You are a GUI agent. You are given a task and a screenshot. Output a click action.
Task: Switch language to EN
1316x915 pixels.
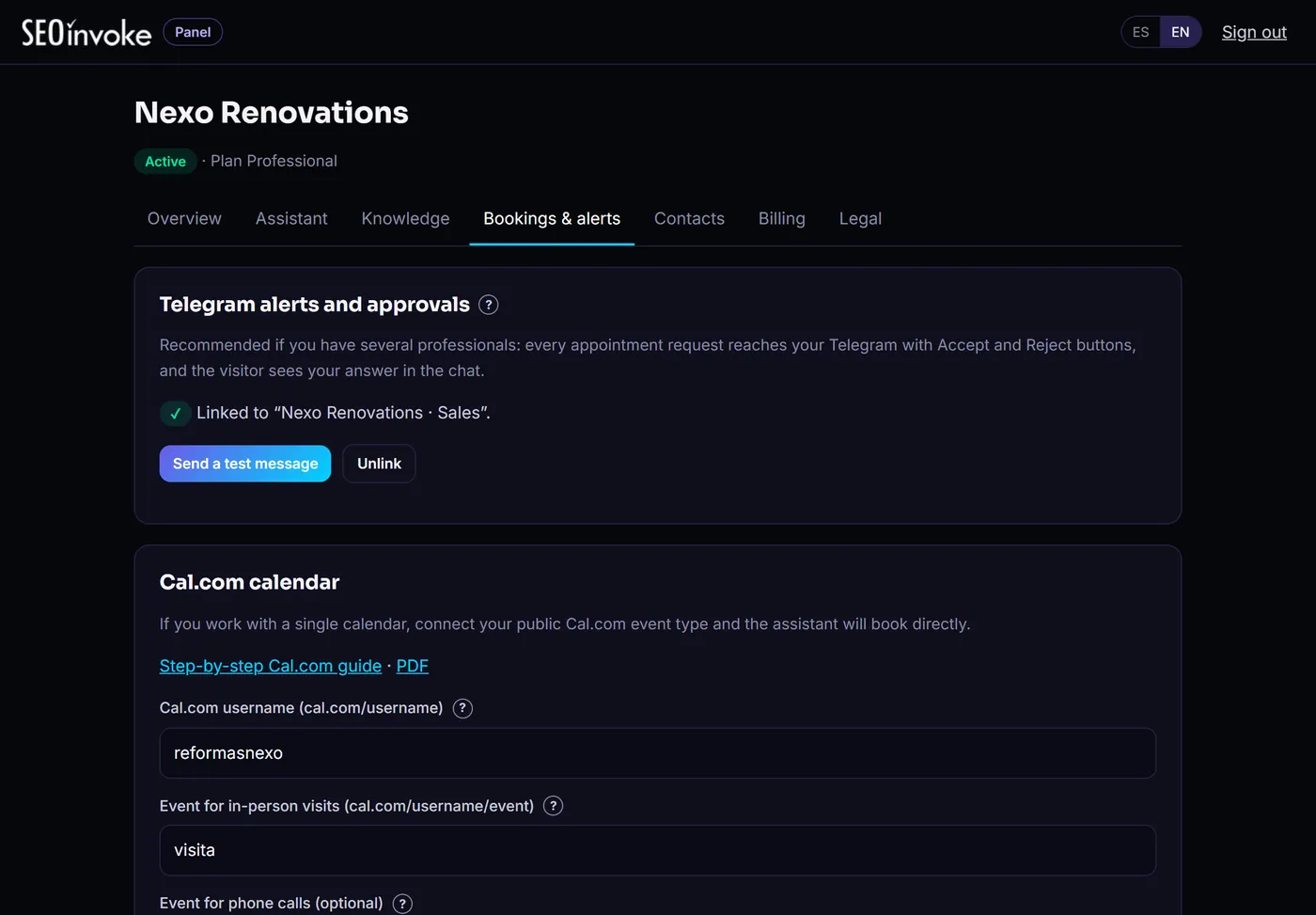point(1181,32)
